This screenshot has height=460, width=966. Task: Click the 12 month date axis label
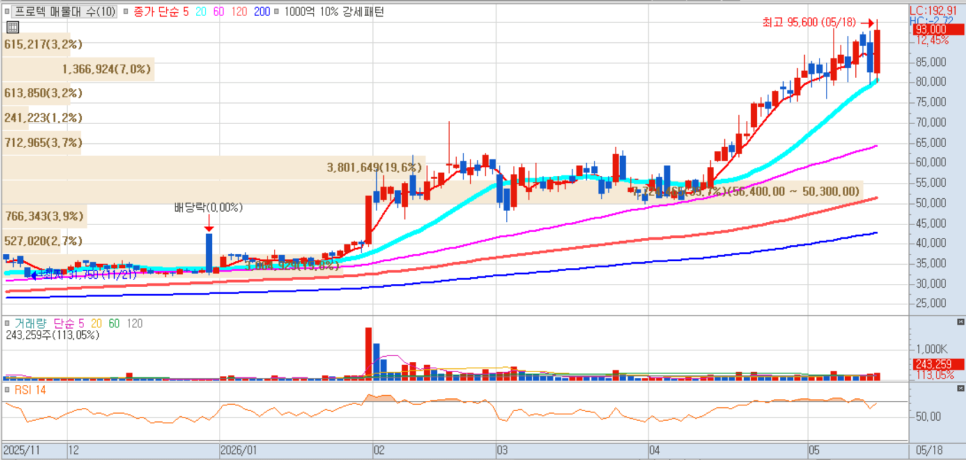pyautogui.click(x=73, y=450)
